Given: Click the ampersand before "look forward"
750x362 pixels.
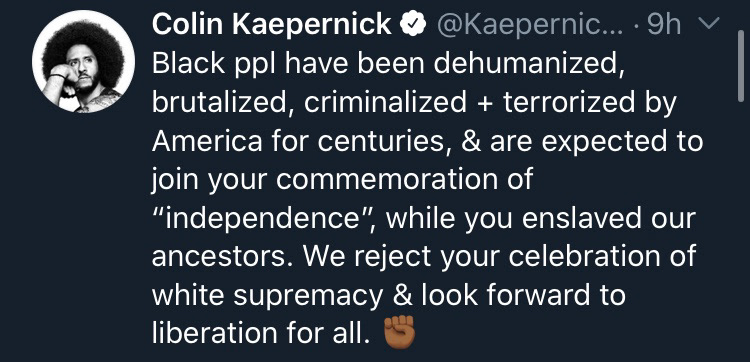Looking at the screenshot, I should [402, 295].
